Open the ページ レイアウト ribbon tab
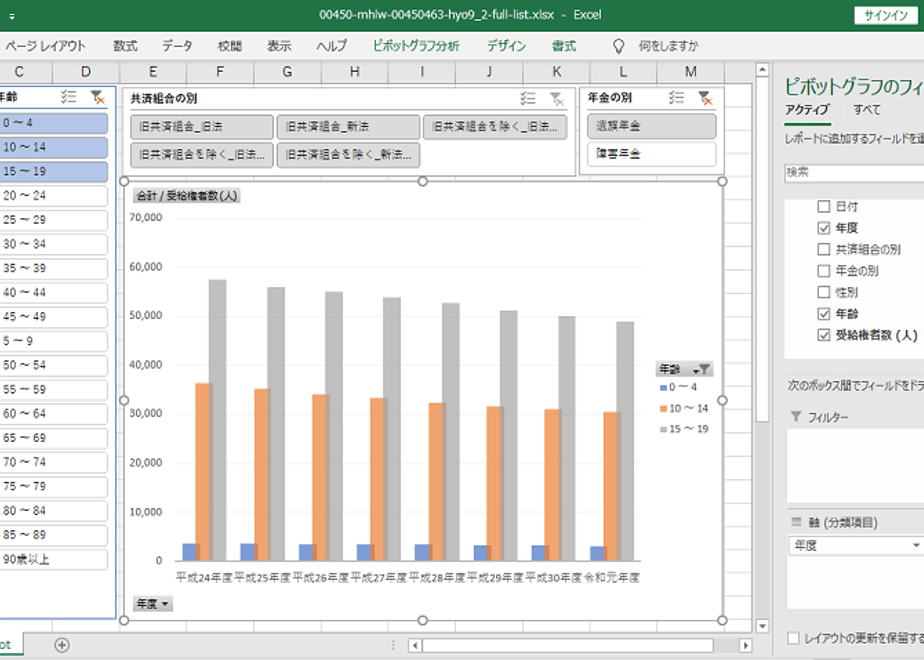This screenshot has height=660, width=924. point(45,46)
